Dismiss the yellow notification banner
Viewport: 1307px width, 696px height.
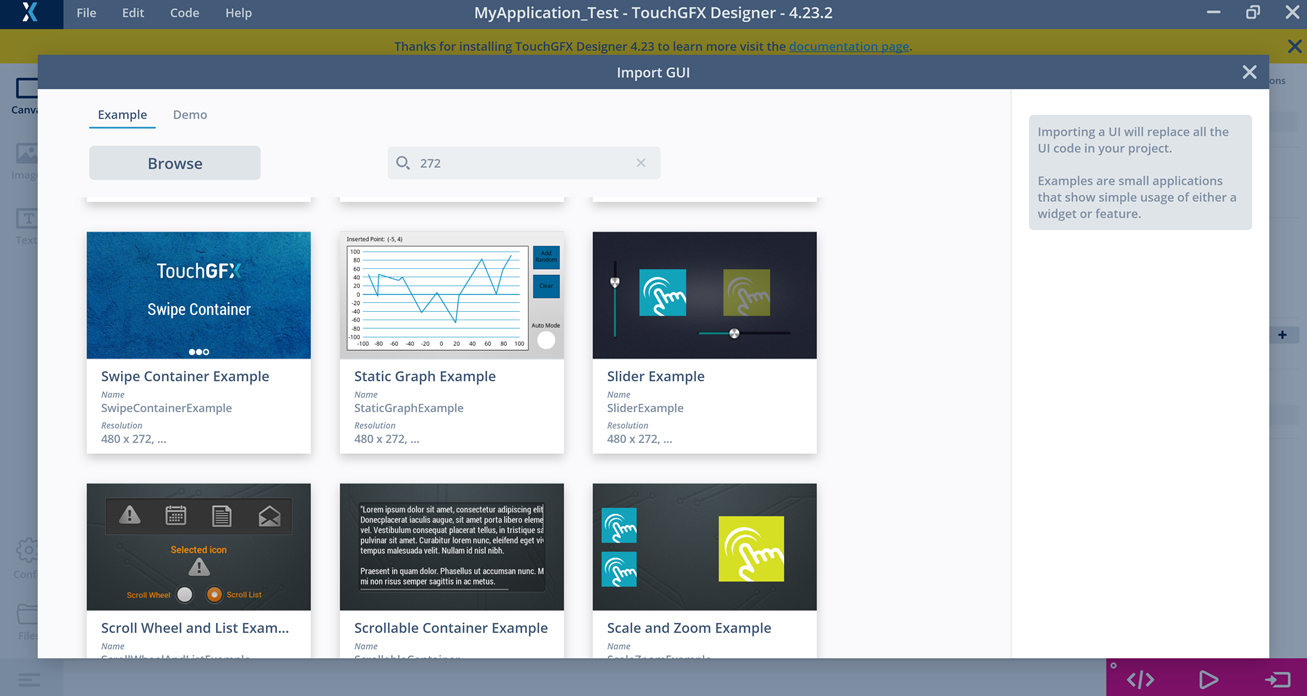[x=1294, y=46]
